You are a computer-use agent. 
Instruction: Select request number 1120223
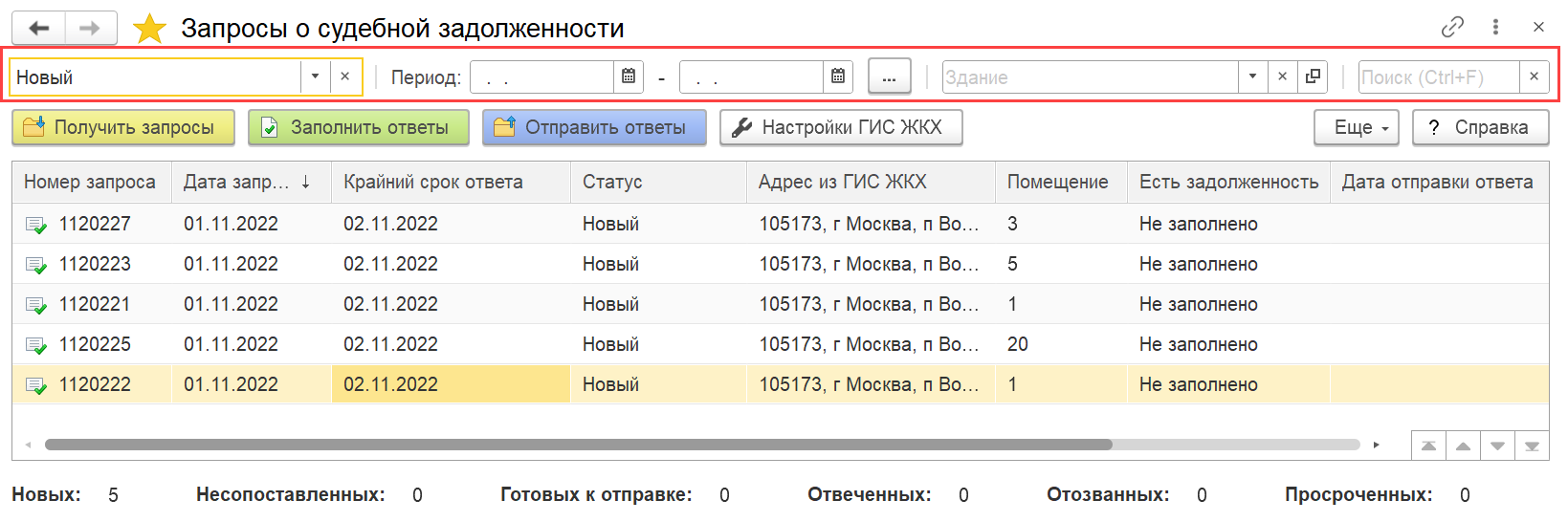click(95, 264)
